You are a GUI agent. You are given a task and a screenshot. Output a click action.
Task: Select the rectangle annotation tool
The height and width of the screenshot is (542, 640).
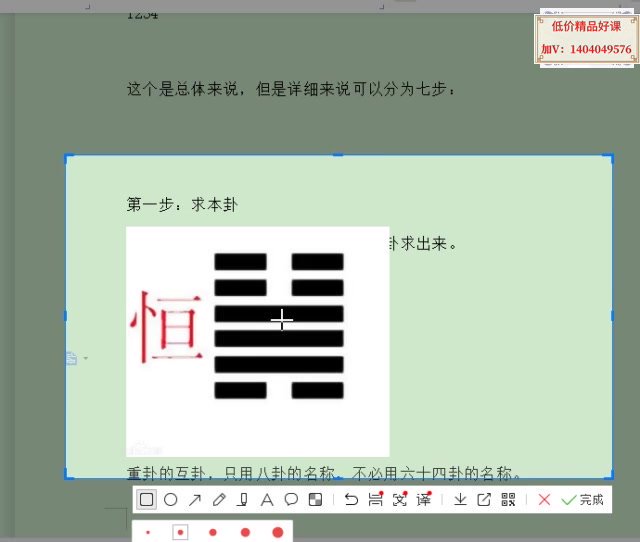[147, 500]
